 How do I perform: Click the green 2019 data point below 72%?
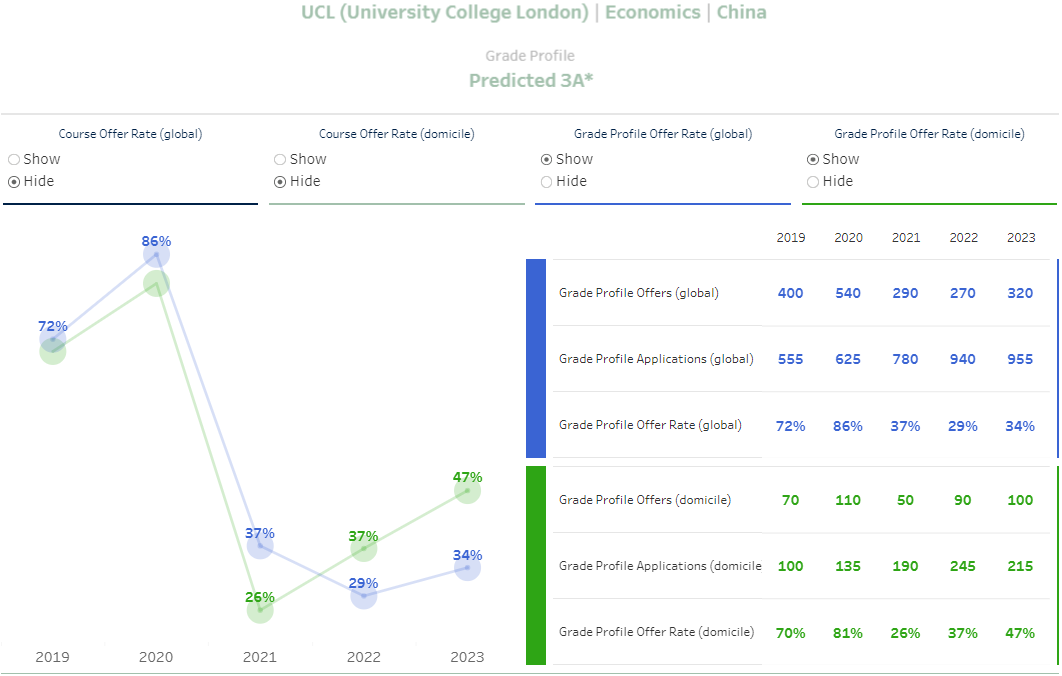pos(53,352)
